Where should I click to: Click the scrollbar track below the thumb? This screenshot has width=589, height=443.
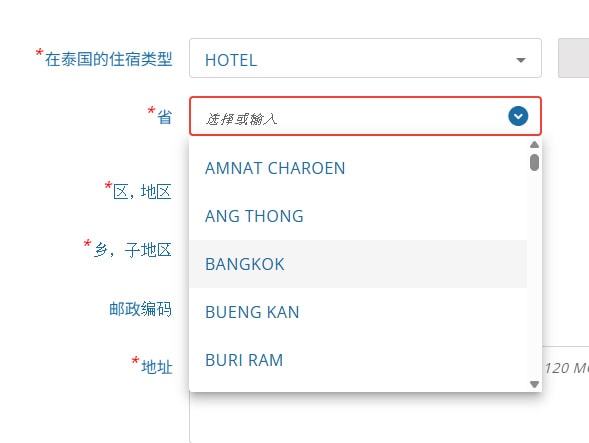pyautogui.click(x=534, y=275)
